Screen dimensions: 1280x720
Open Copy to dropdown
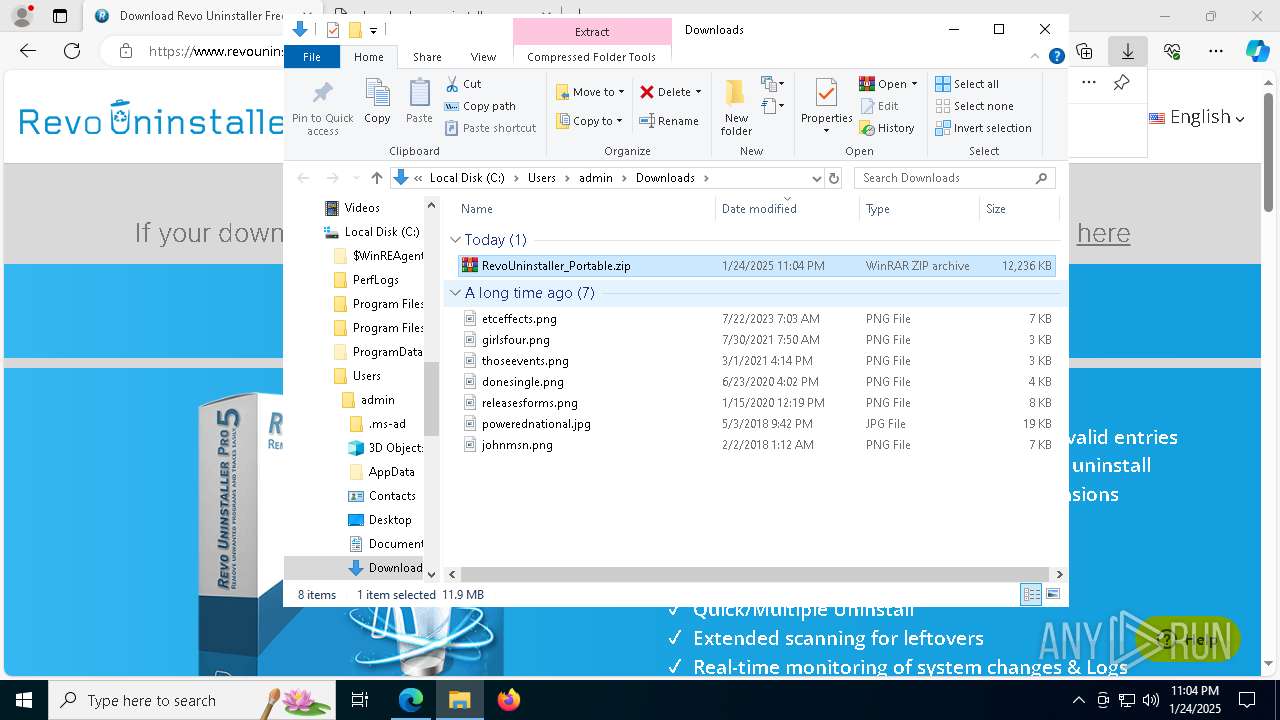pos(590,121)
